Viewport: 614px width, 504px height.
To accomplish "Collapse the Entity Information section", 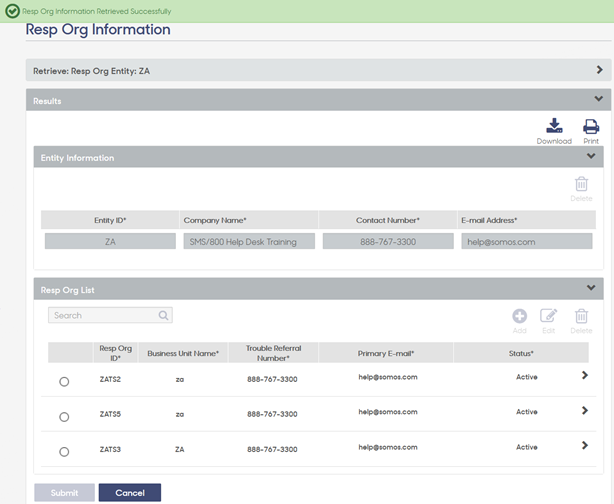I will (591, 156).
